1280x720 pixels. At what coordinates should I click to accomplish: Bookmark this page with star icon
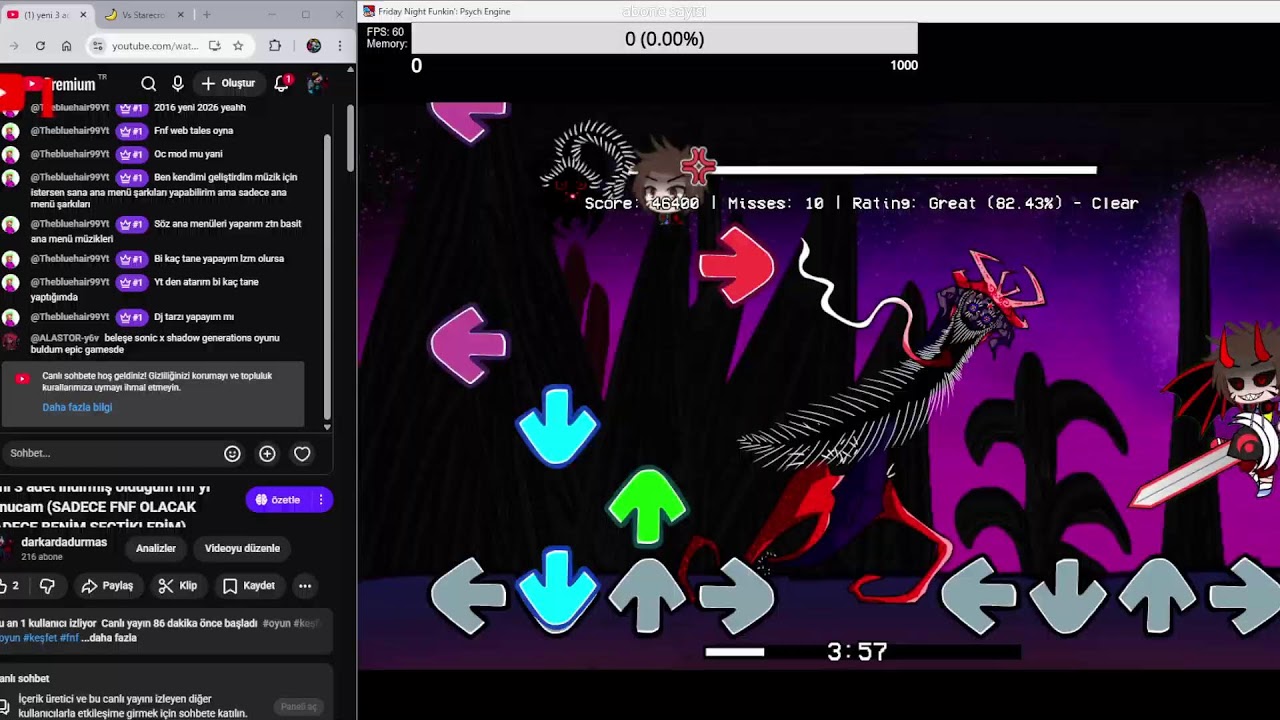point(238,46)
